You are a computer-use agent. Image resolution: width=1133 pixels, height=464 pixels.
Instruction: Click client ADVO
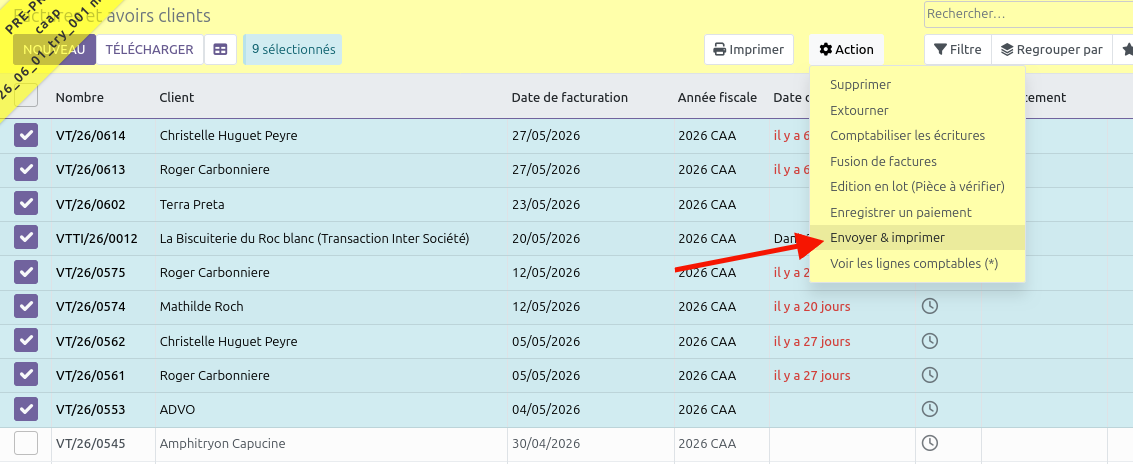point(177,410)
